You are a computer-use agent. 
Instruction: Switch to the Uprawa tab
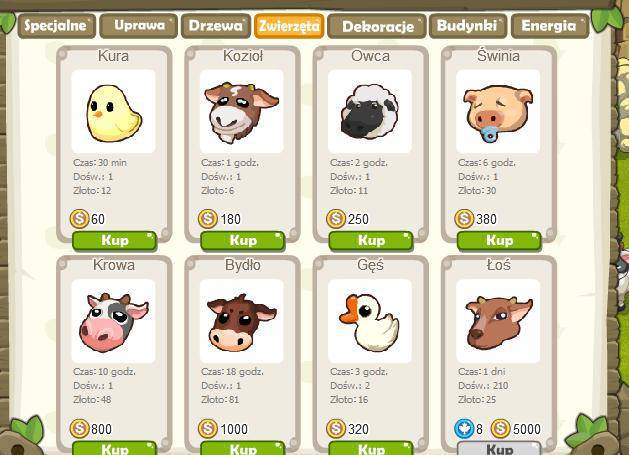pos(138,26)
